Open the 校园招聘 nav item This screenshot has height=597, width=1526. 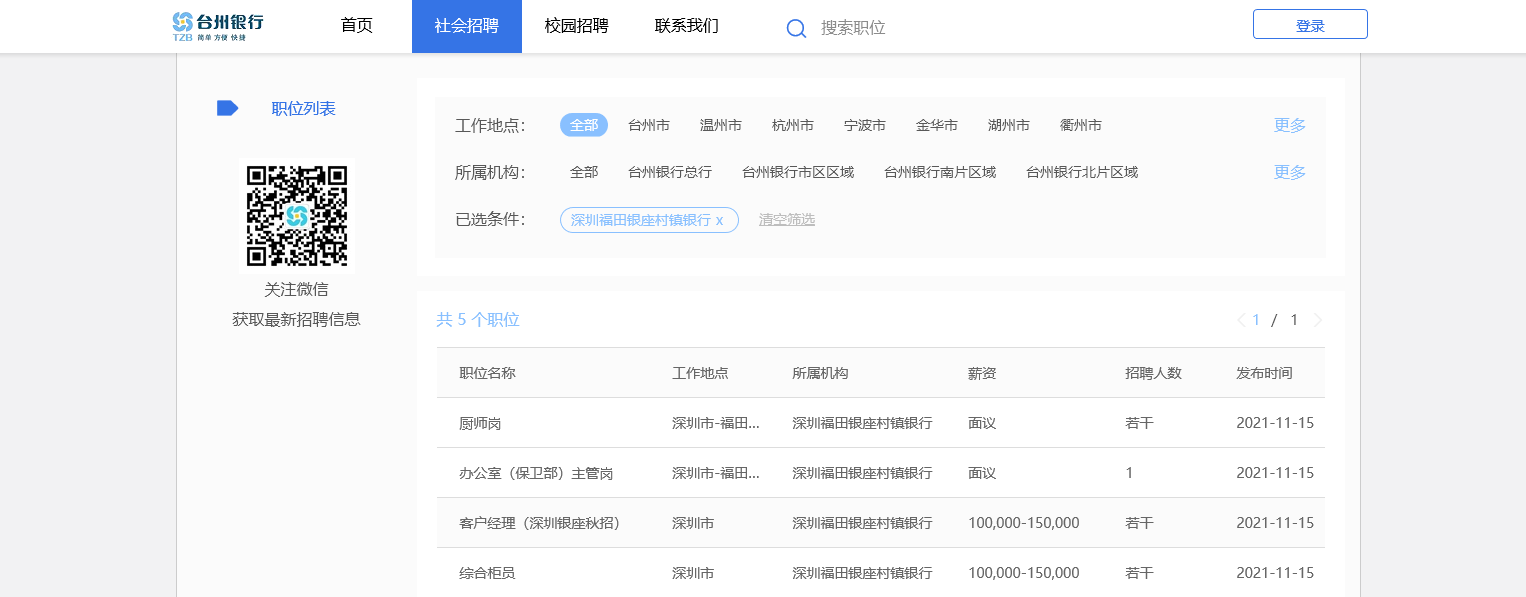click(577, 26)
